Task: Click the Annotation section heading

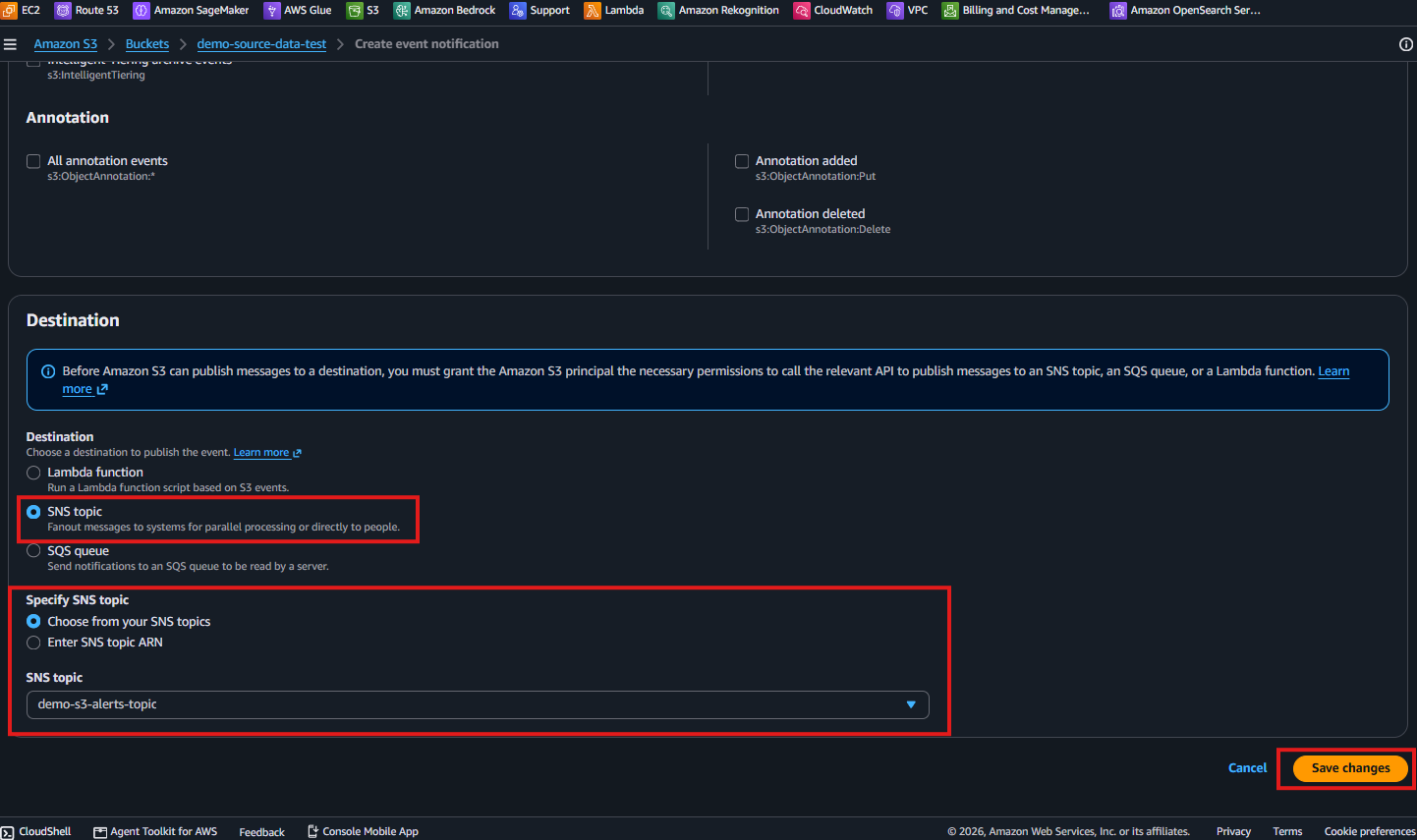Action: click(x=68, y=118)
